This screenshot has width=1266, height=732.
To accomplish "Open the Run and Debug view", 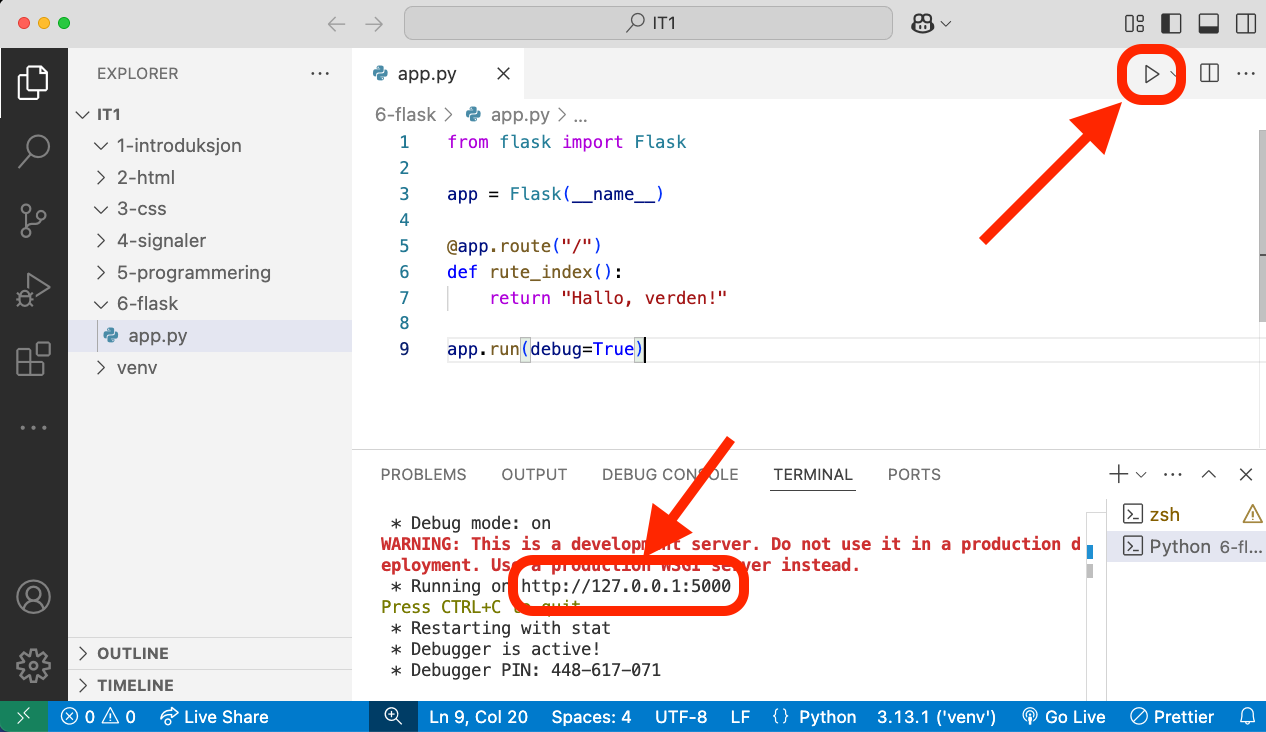I will pos(33,290).
